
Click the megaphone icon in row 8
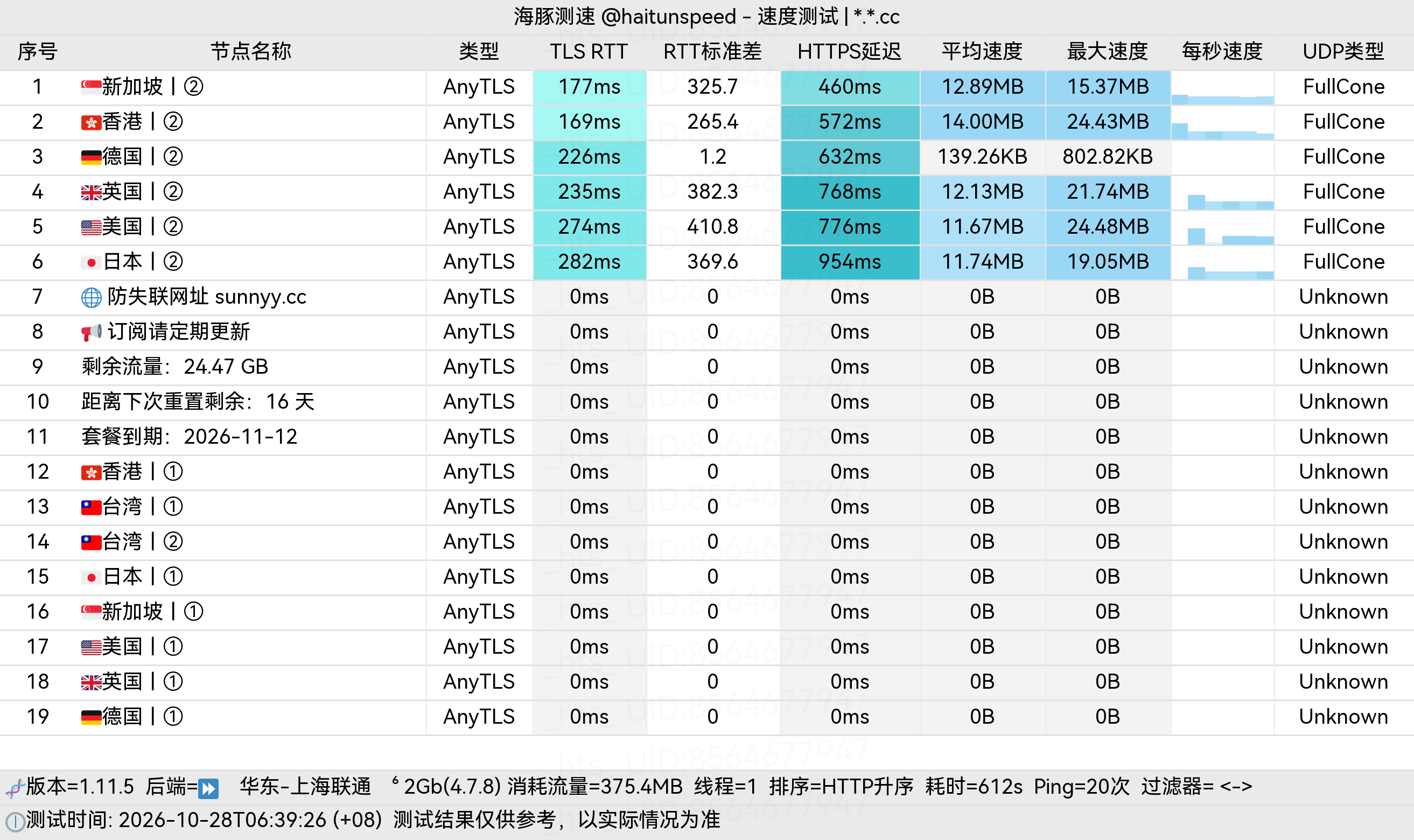click(91, 332)
